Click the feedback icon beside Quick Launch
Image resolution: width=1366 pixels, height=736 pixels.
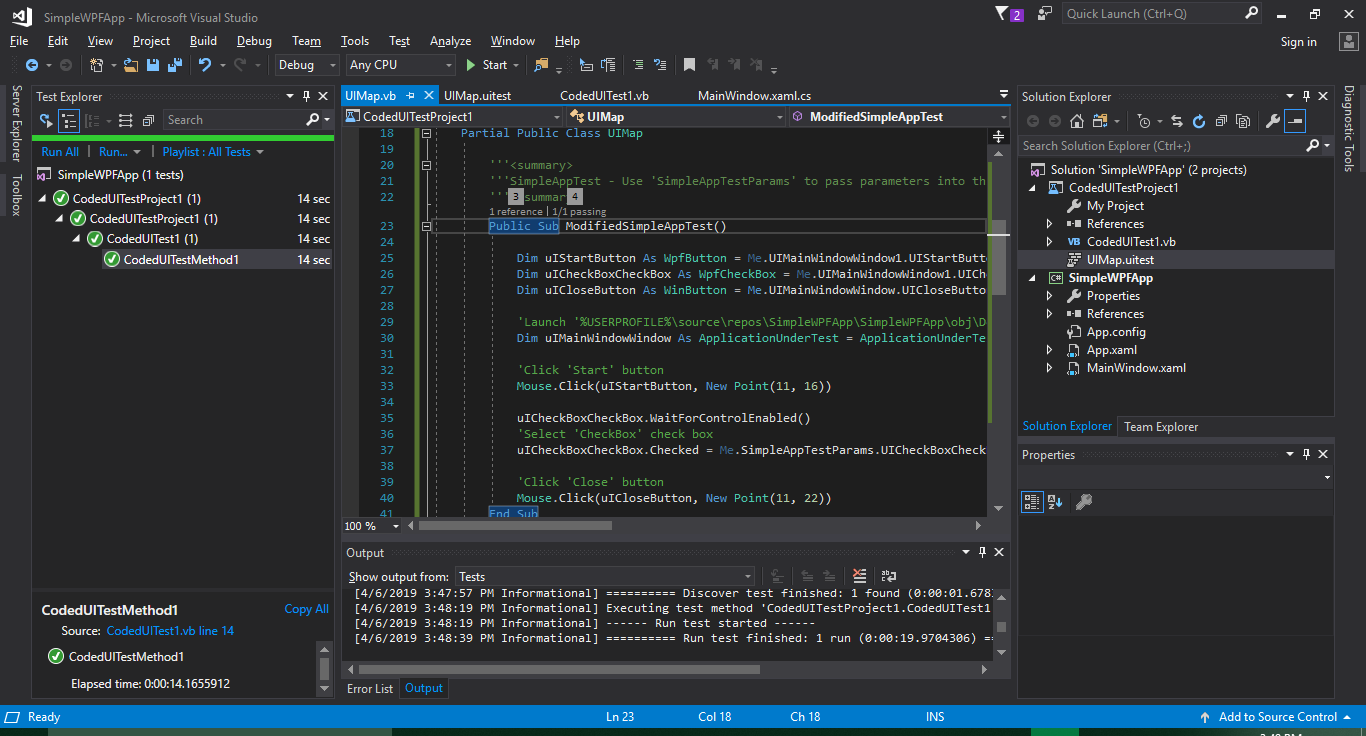(1045, 13)
